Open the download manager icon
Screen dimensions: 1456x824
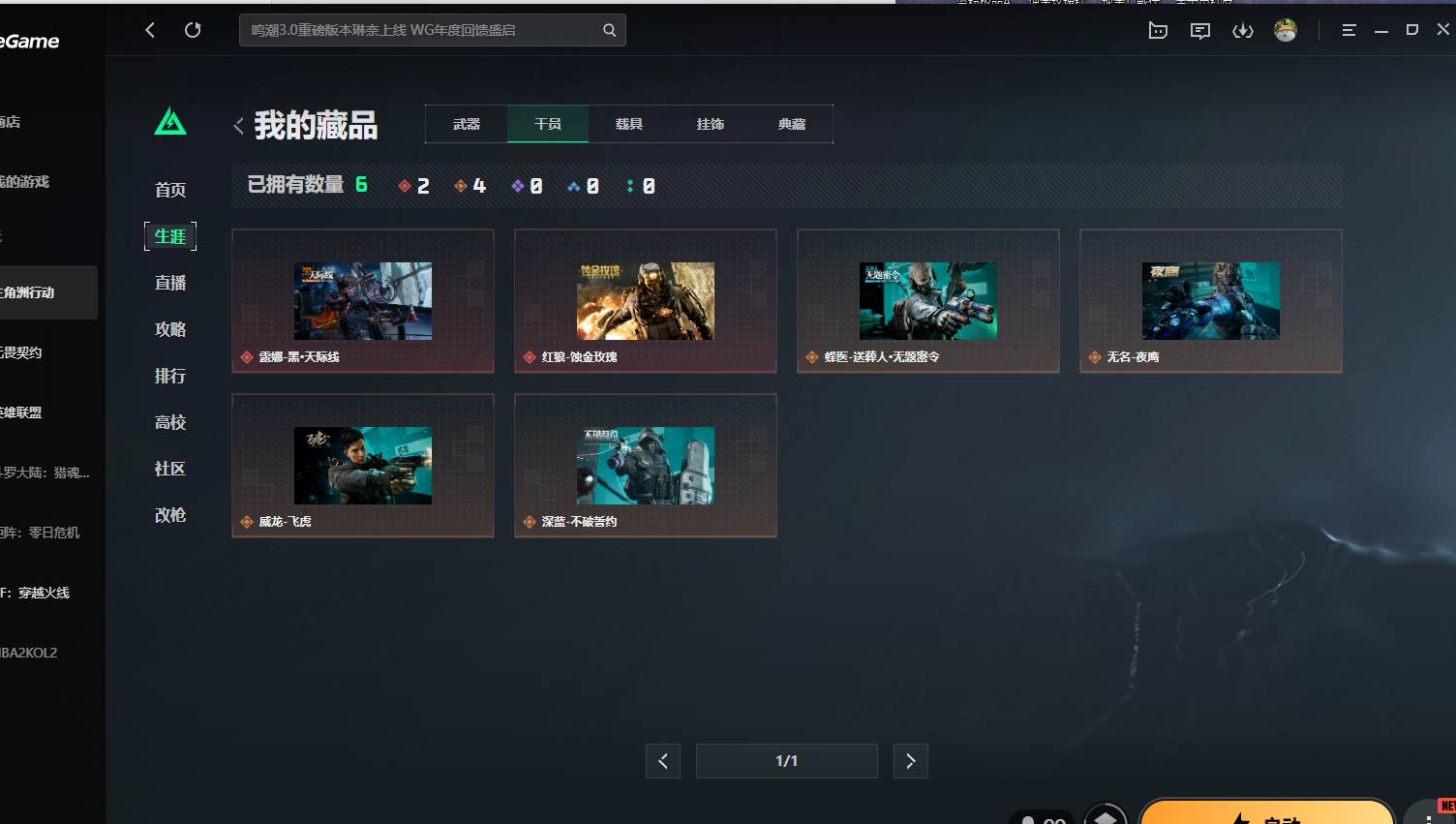pyautogui.click(x=1243, y=31)
